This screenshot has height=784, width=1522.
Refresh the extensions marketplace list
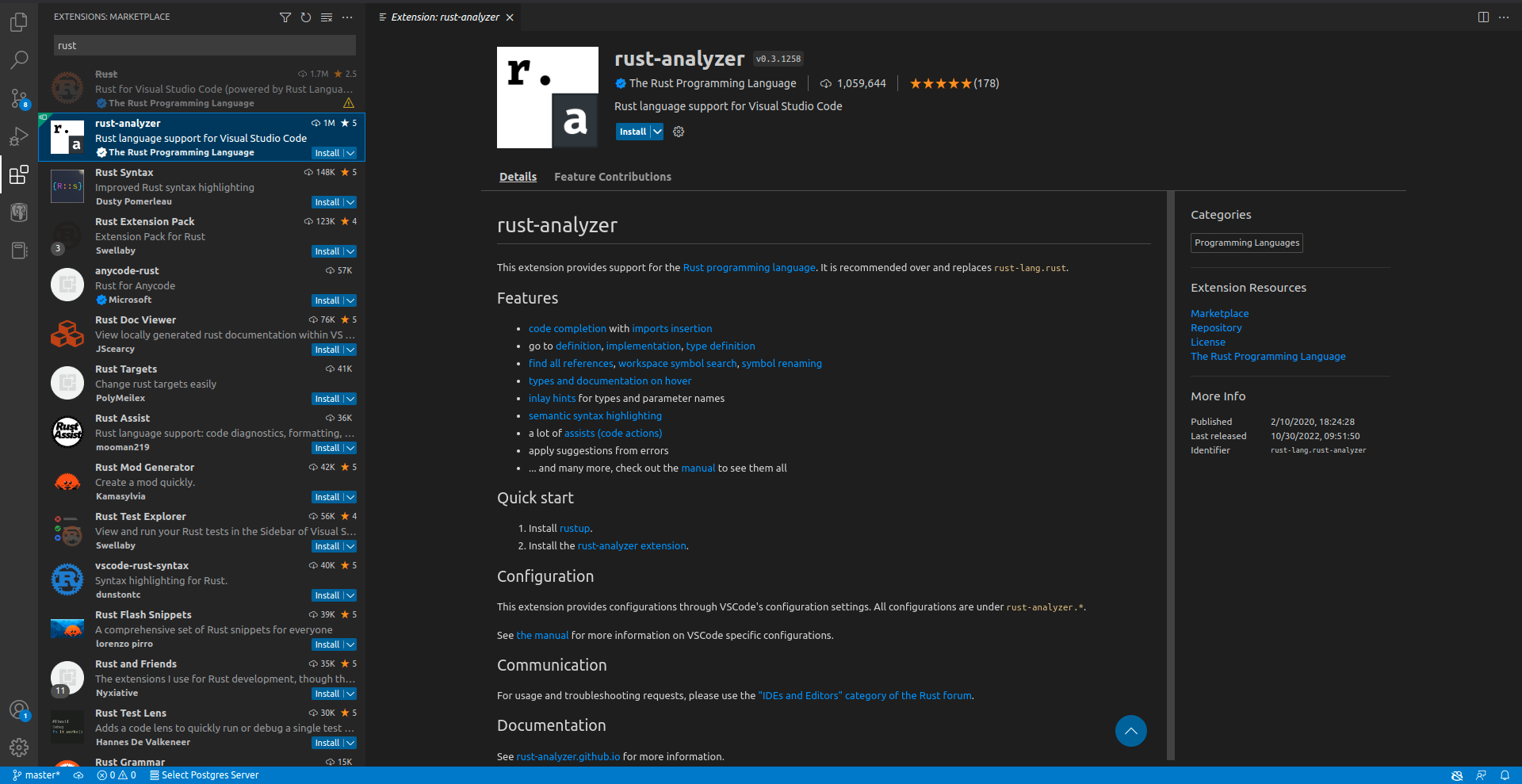(x=306, y=17)
